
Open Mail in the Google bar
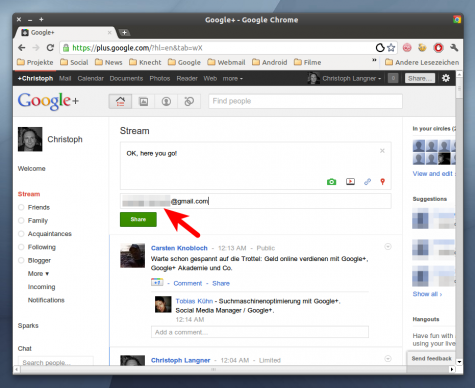pyautogui.click(x=65, y=78)
